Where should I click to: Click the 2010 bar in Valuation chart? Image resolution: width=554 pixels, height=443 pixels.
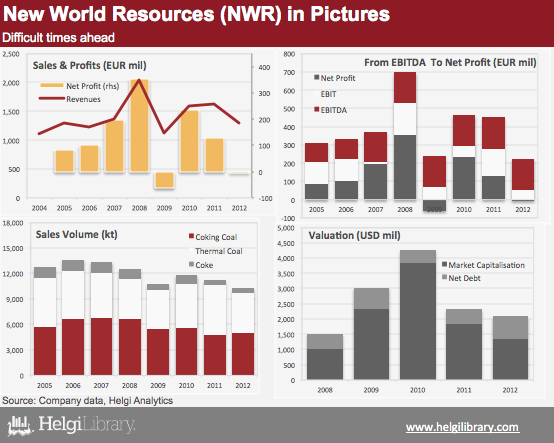[418, 315]
